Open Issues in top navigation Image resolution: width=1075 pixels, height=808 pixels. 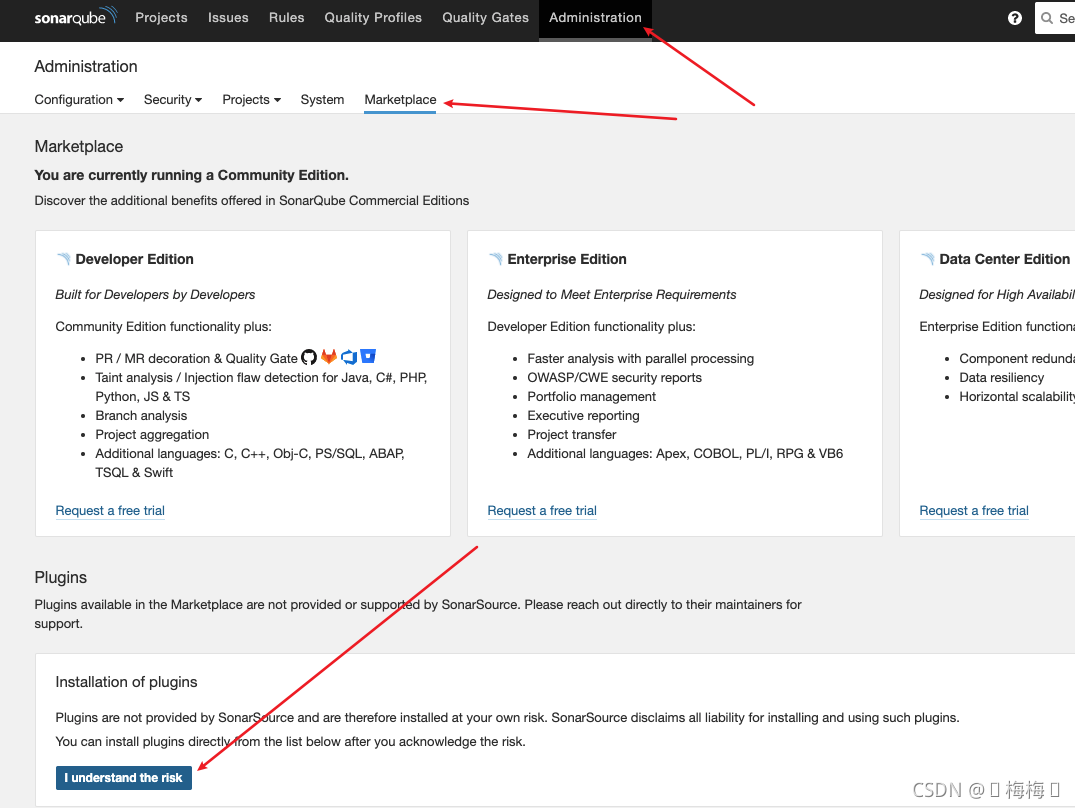[228, 18]
